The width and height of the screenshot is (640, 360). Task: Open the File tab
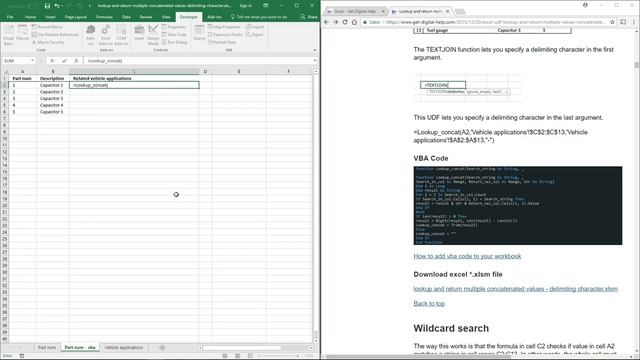(10, 17)
